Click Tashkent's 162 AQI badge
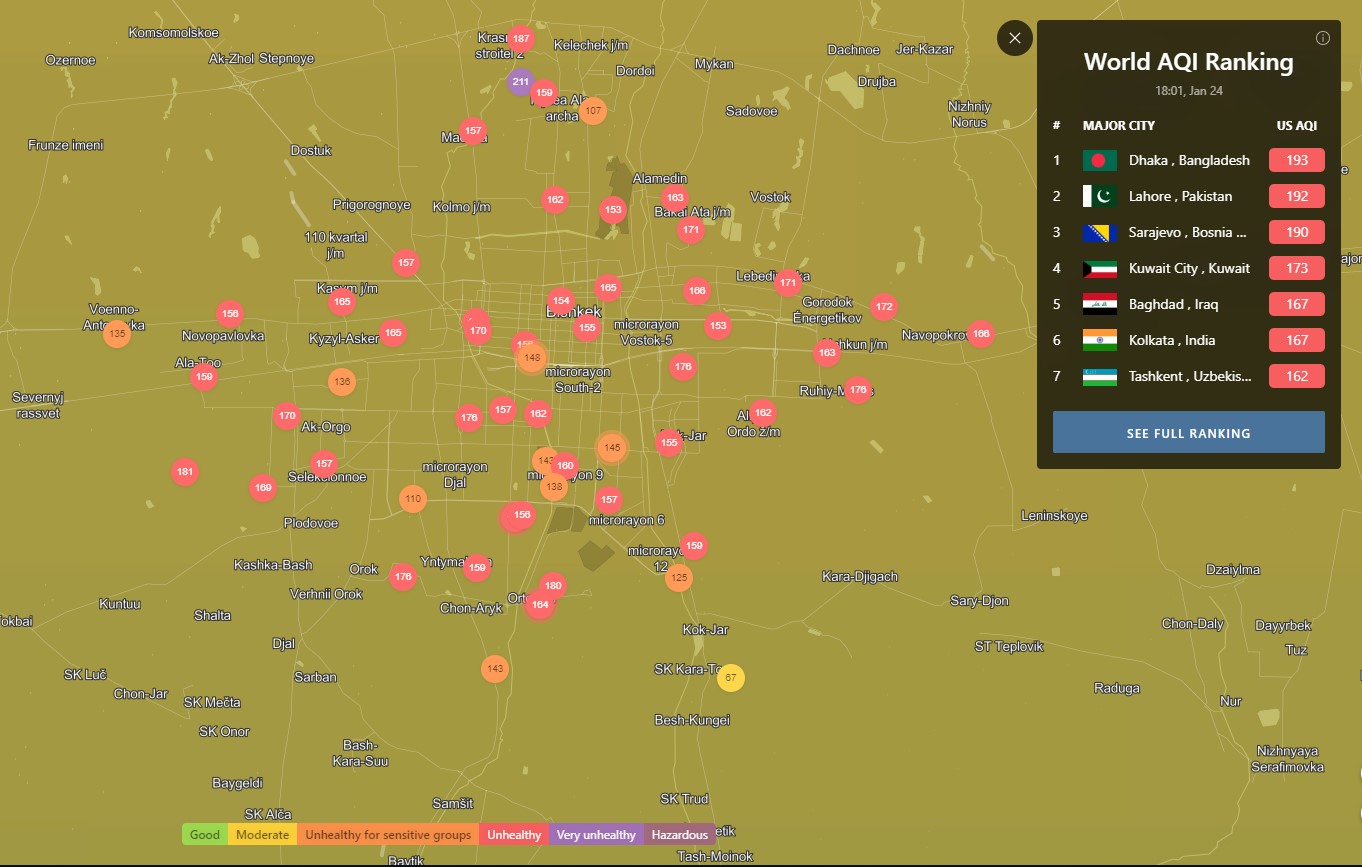The width and height of the screenshot is (1362, 867). (x=1296, y=376)
